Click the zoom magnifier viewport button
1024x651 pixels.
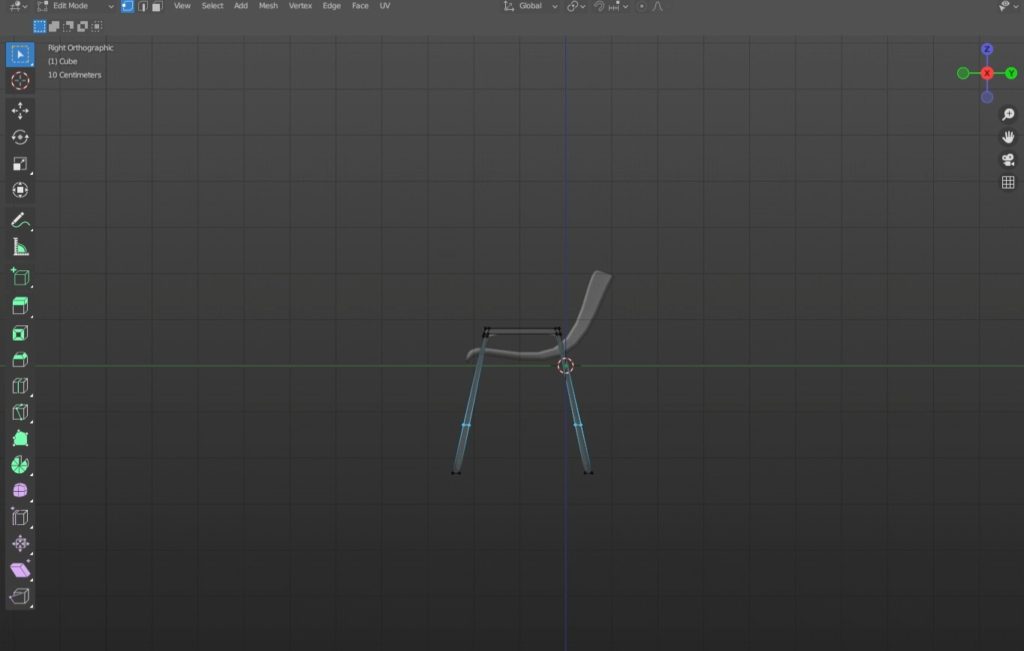(x=1008, y=115)
